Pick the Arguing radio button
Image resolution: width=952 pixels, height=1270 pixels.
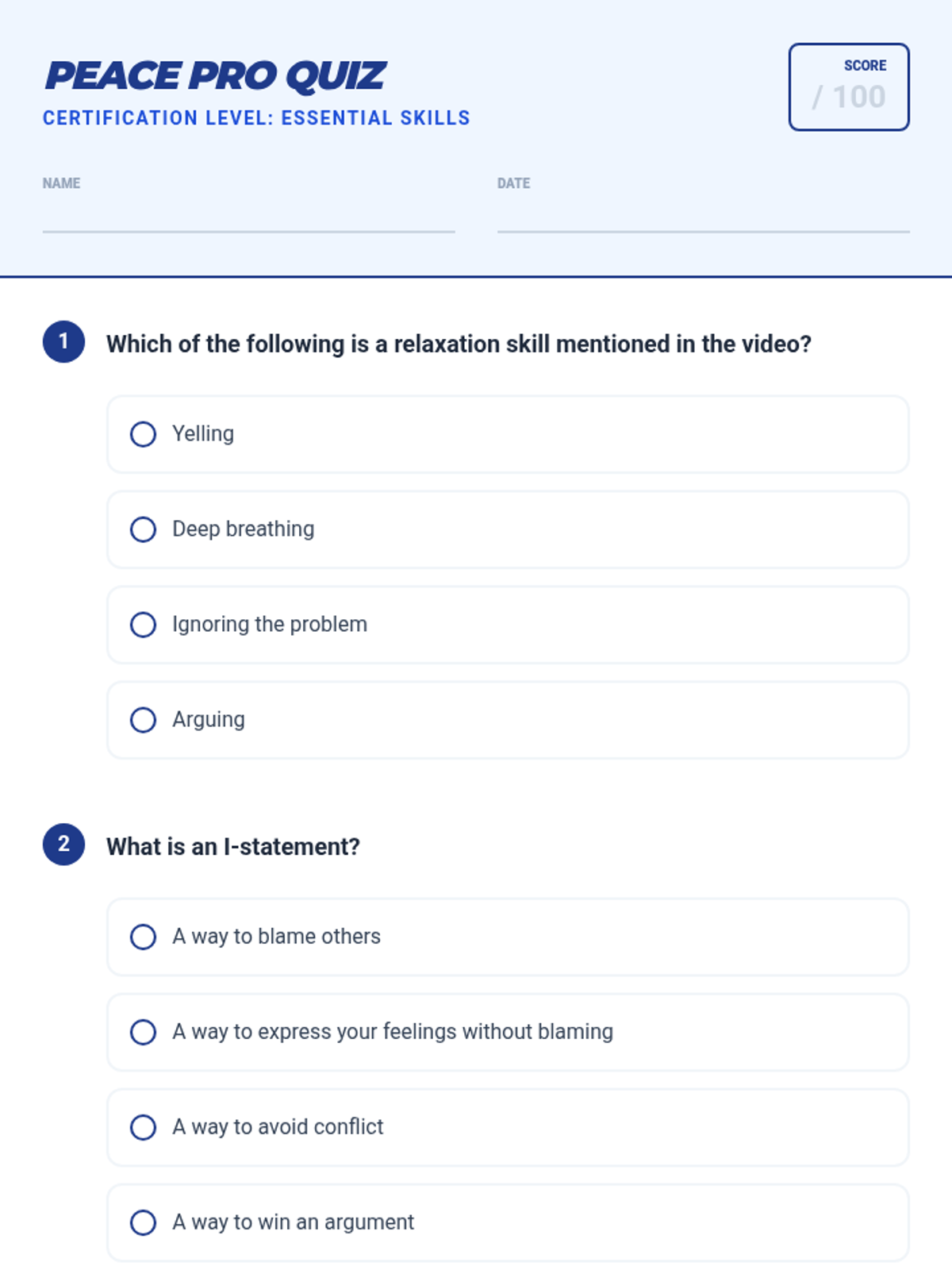click(143, 720)
